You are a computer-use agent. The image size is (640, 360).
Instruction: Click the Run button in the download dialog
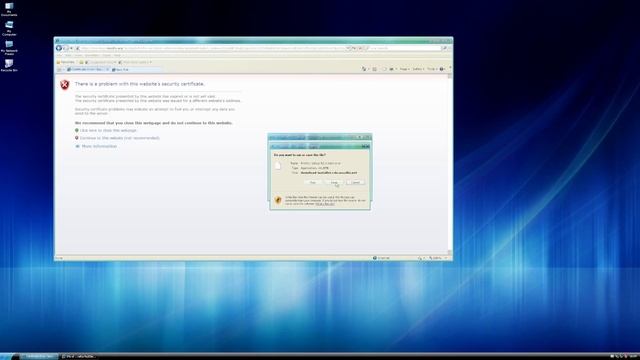tap(313, 182)
